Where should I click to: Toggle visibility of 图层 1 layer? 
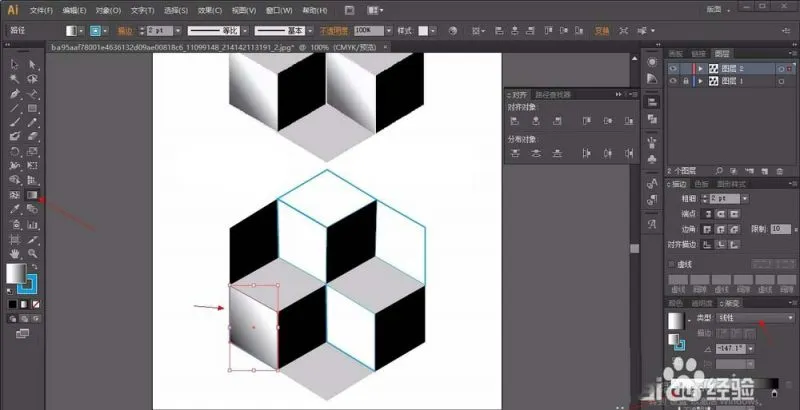[x=673, y=81]
